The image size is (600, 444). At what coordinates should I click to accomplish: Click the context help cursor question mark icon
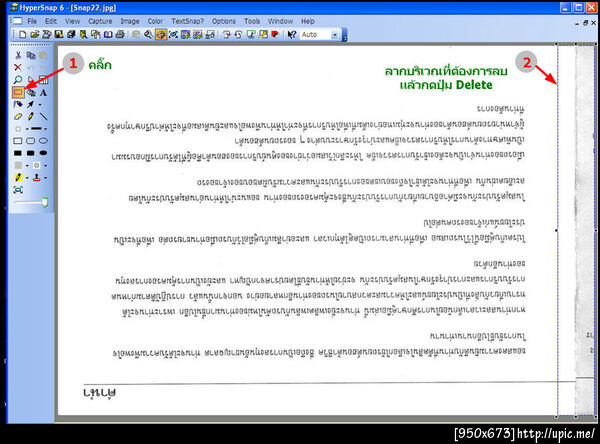point(292,35)
